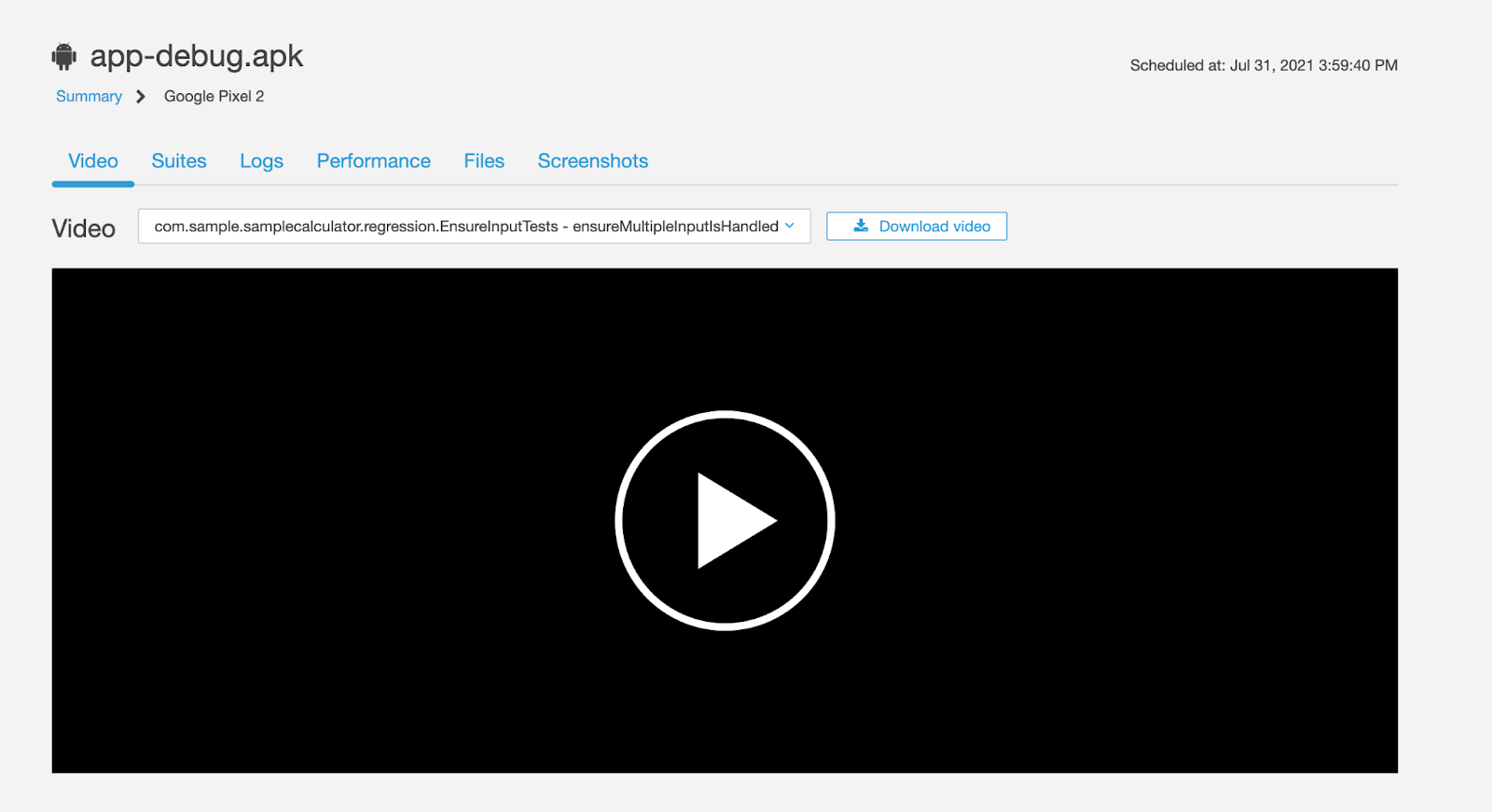Click the app-debug.apk title text
The height and width of the screenshot is (812, 1492).
197,56
